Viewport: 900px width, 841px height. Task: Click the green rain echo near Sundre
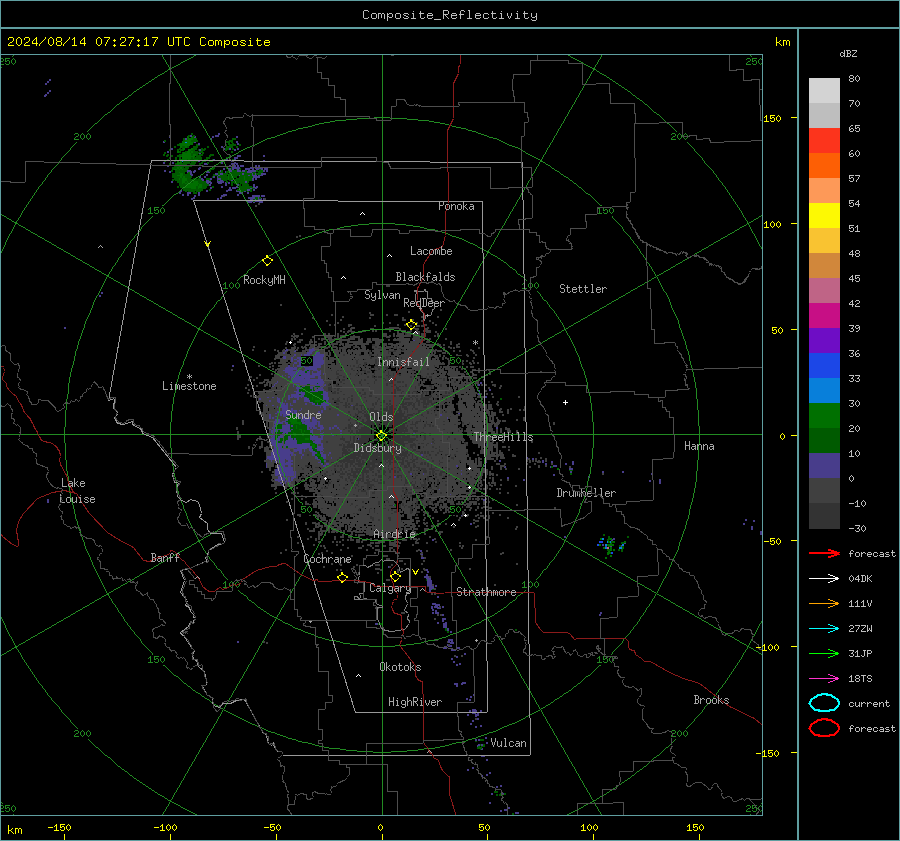tap(301, 433)
